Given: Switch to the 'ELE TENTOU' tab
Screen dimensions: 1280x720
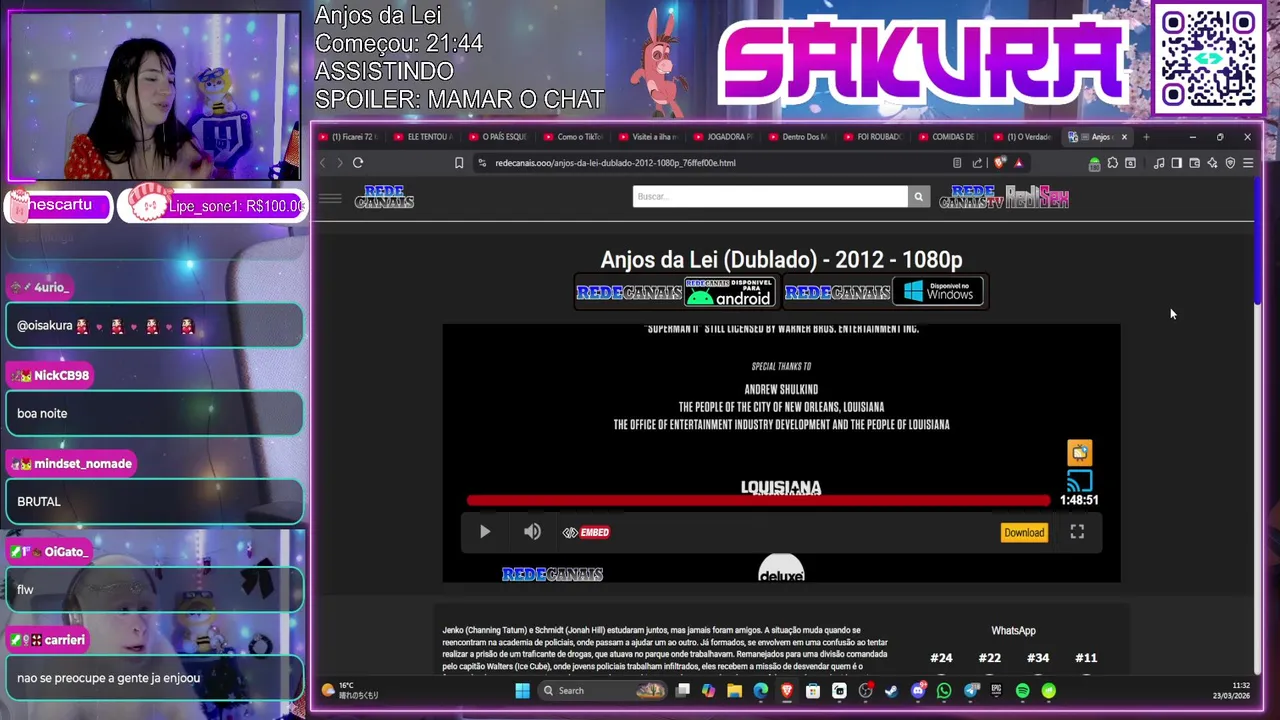Looking at the screenshot, I should tap(424, 137).
